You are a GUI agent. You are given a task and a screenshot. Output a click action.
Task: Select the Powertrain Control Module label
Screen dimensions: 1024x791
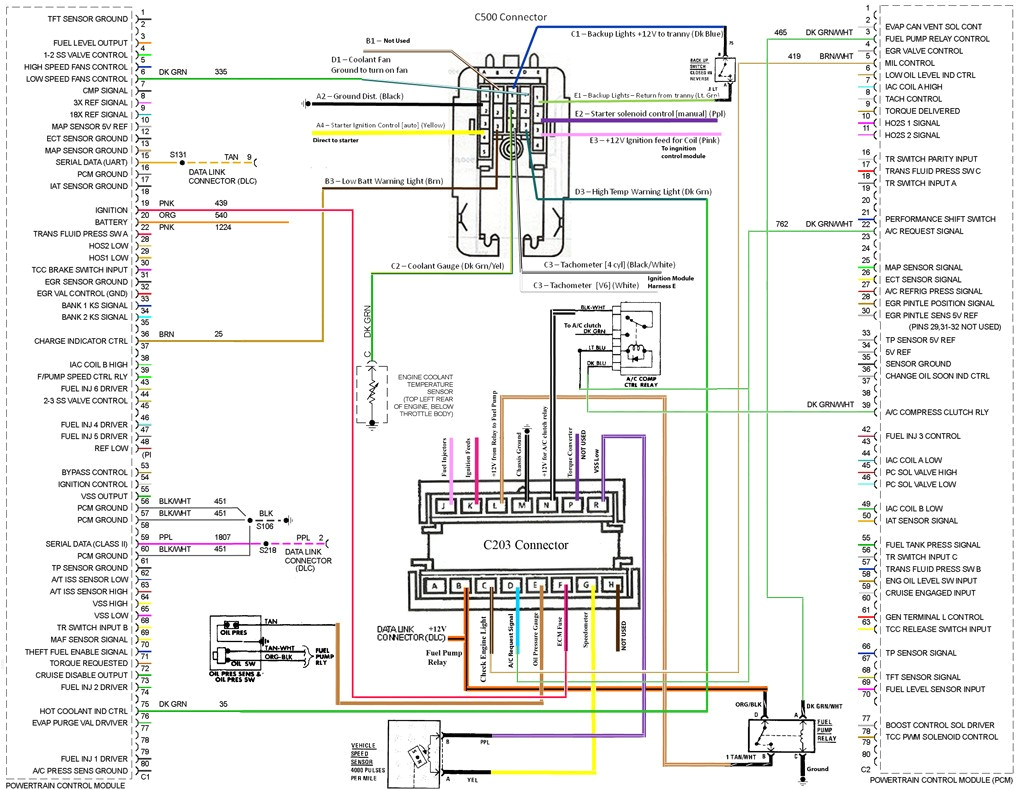click(x=65, y=785)
